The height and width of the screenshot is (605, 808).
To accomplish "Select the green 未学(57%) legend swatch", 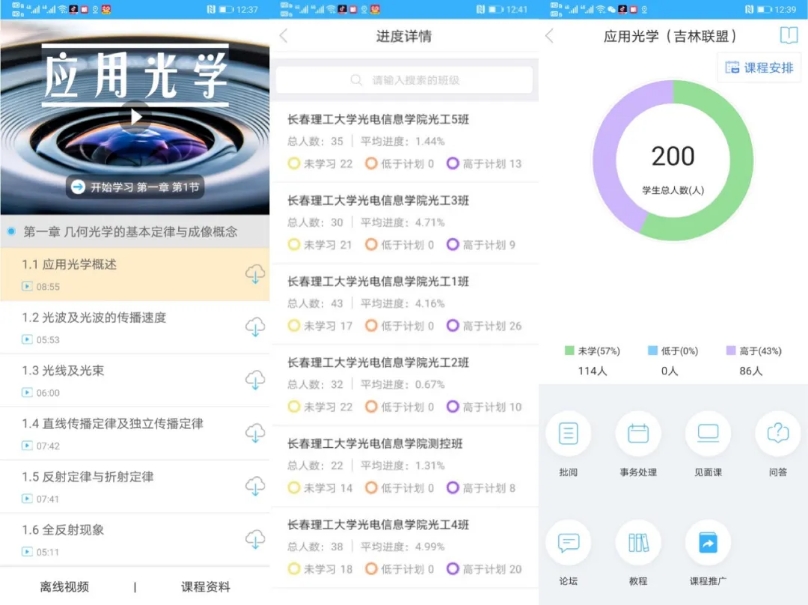I will point(570,351).
